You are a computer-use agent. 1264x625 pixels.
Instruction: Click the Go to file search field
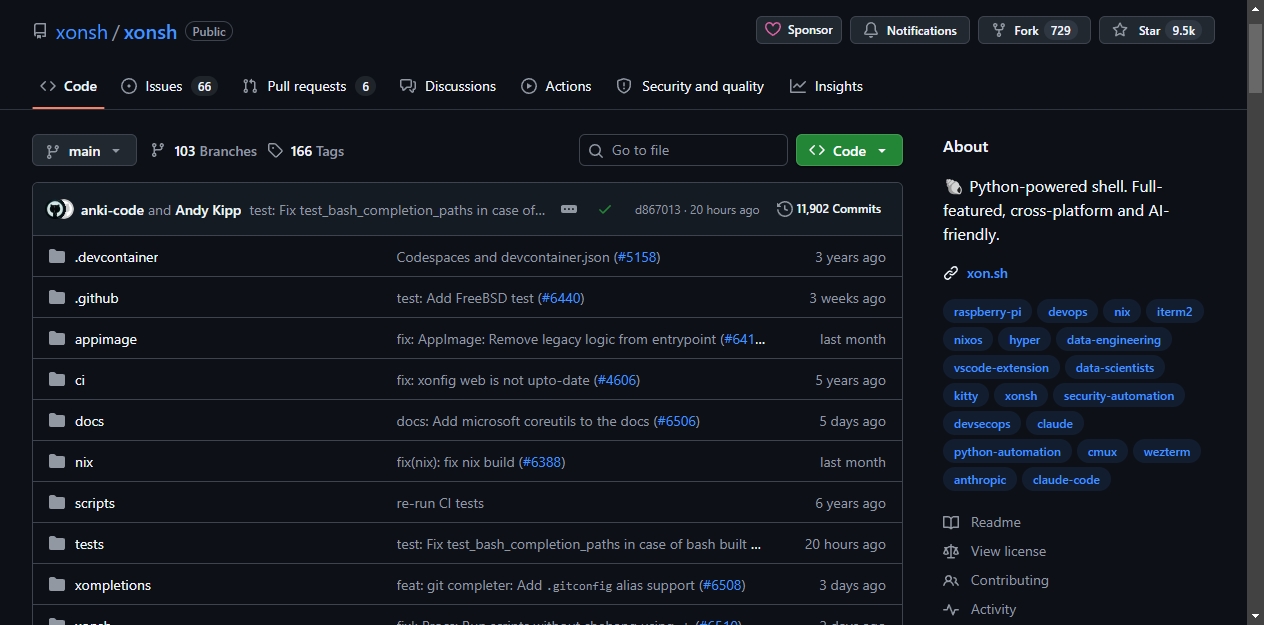point(683,150)
